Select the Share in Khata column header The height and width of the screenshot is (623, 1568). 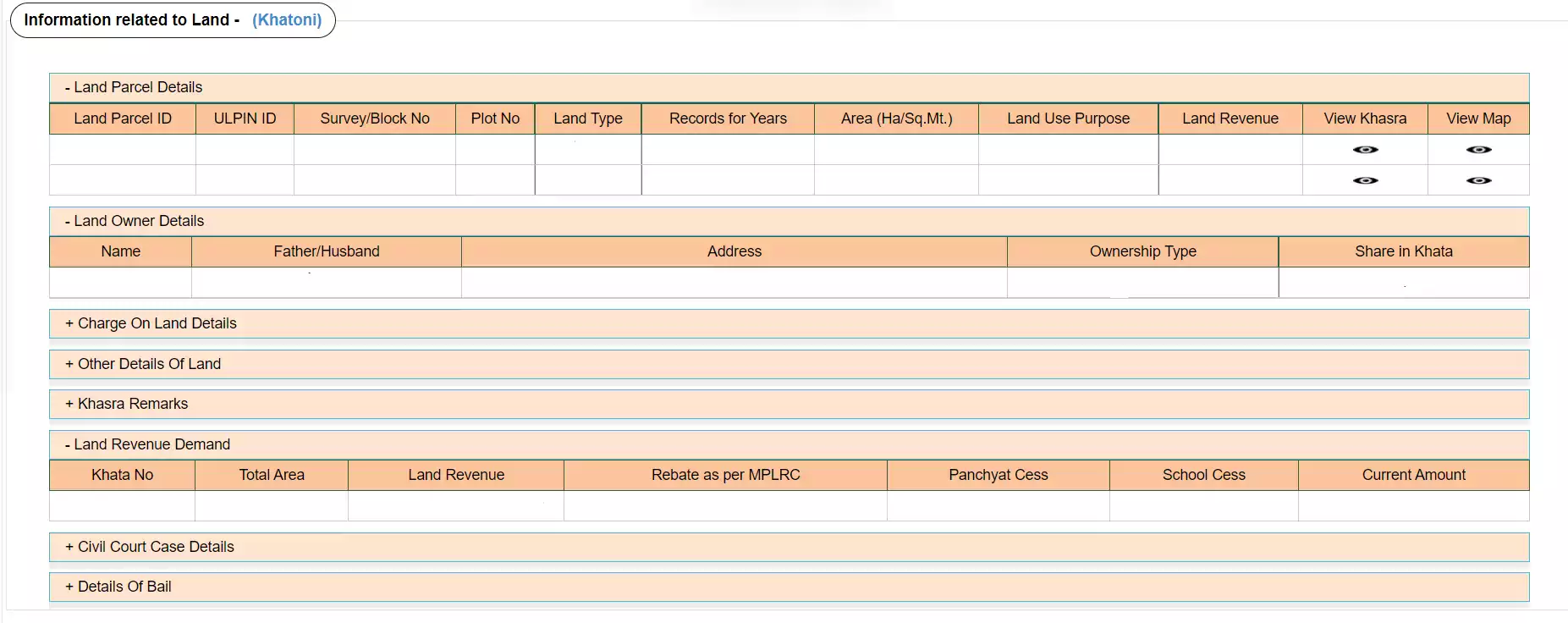[1404, 251]
